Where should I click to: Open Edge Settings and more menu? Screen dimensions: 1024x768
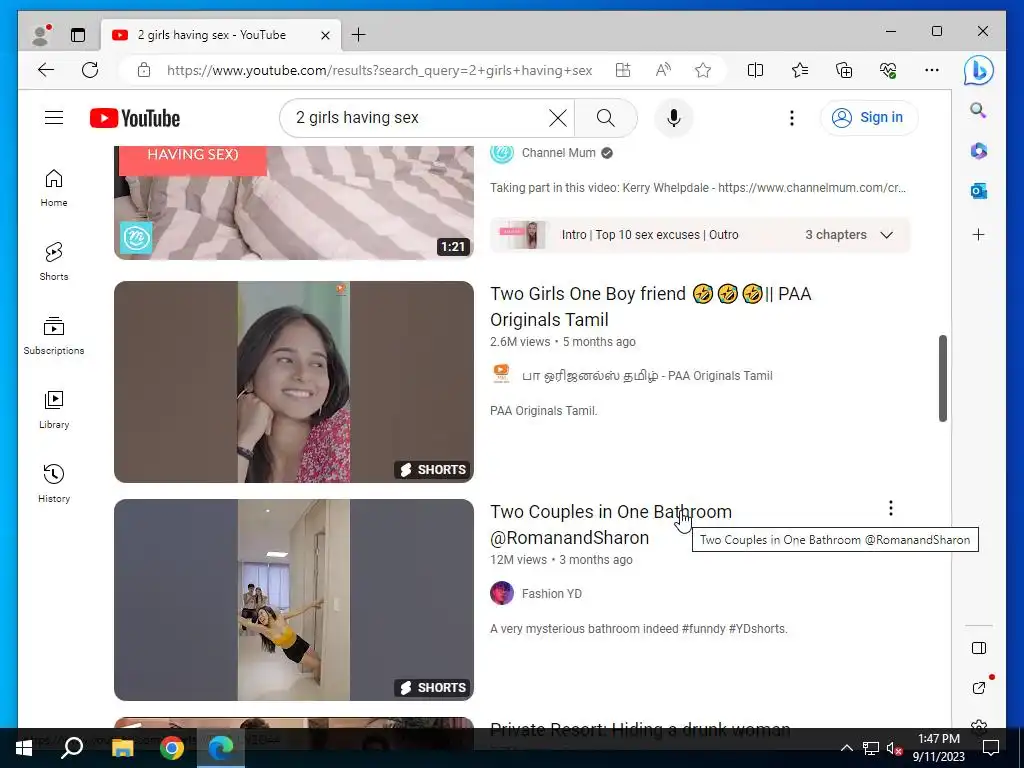(x=932, y=70)
